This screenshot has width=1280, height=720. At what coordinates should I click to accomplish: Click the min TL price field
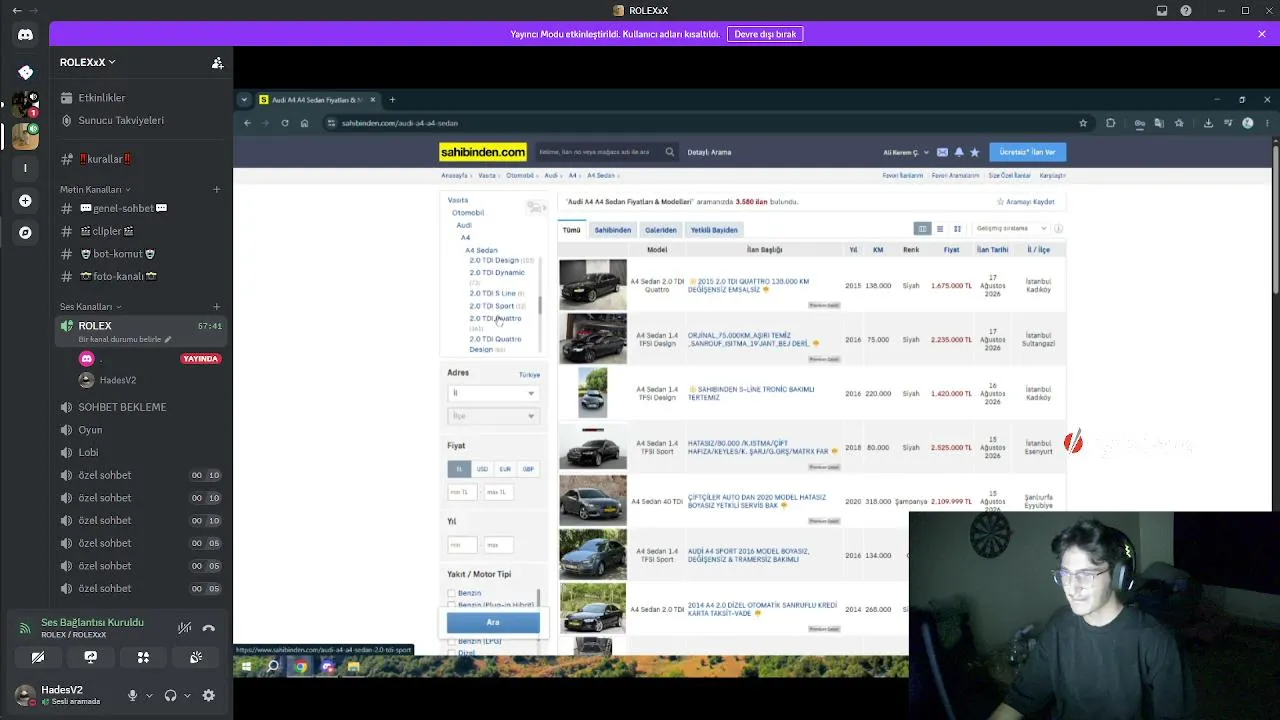click(x=463, y=492)
